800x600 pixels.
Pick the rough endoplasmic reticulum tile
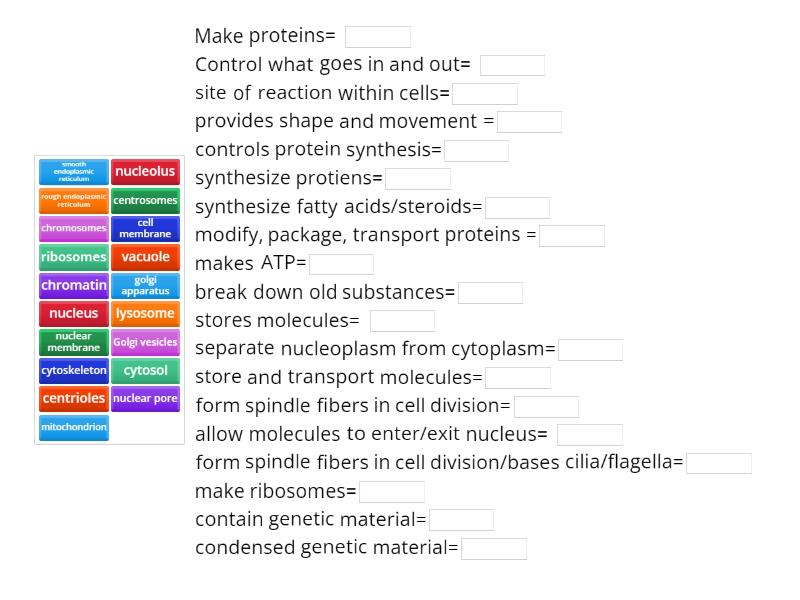tap(74, 200)
